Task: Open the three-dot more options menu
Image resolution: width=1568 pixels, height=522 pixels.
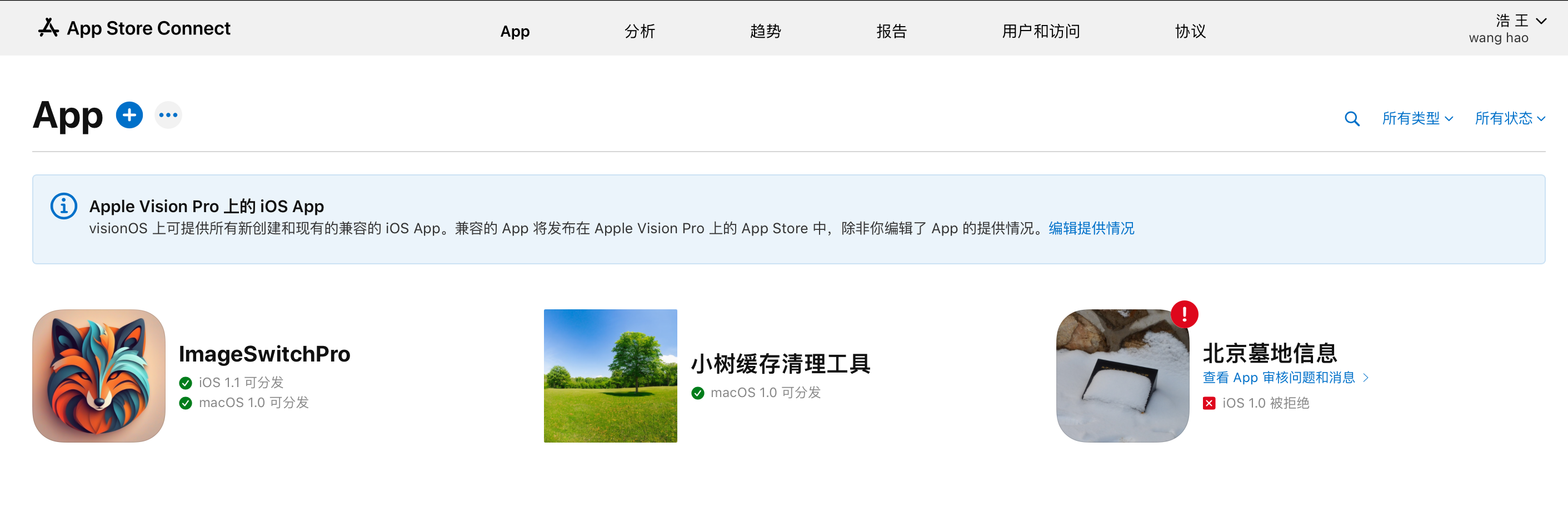Action: point(168,115)
